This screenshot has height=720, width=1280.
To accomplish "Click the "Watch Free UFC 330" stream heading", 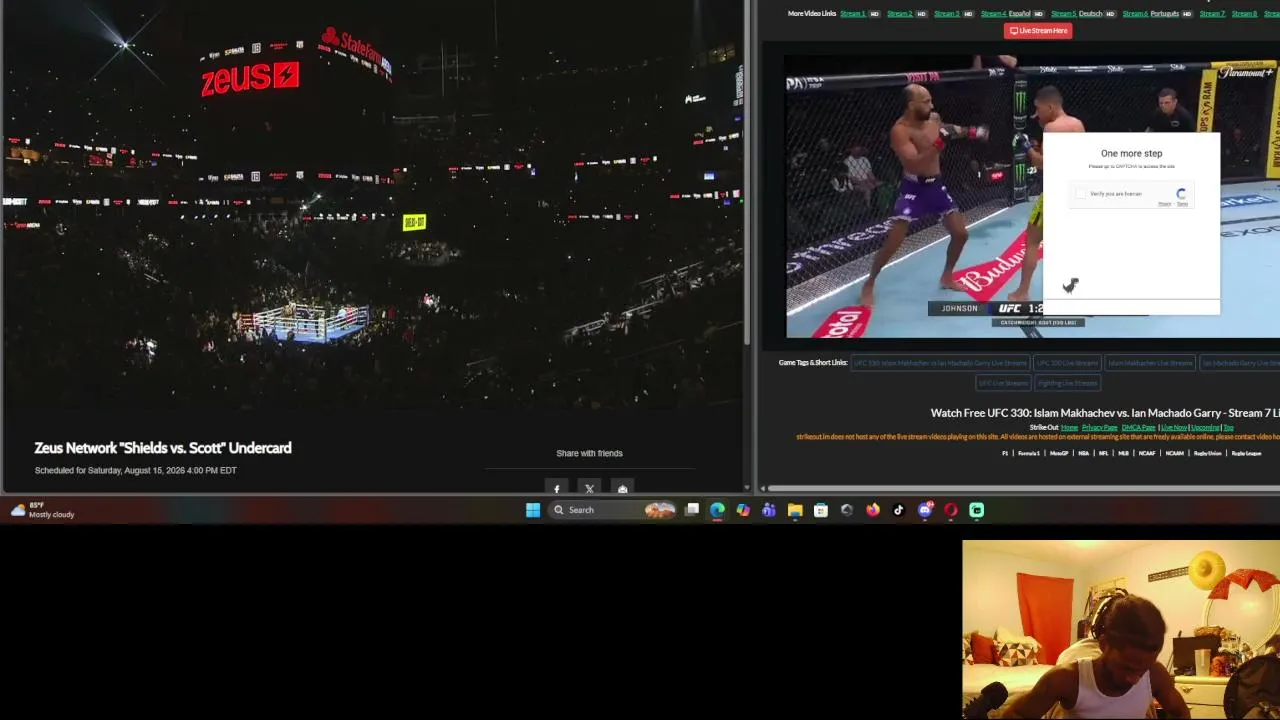I will [1105, 413].
